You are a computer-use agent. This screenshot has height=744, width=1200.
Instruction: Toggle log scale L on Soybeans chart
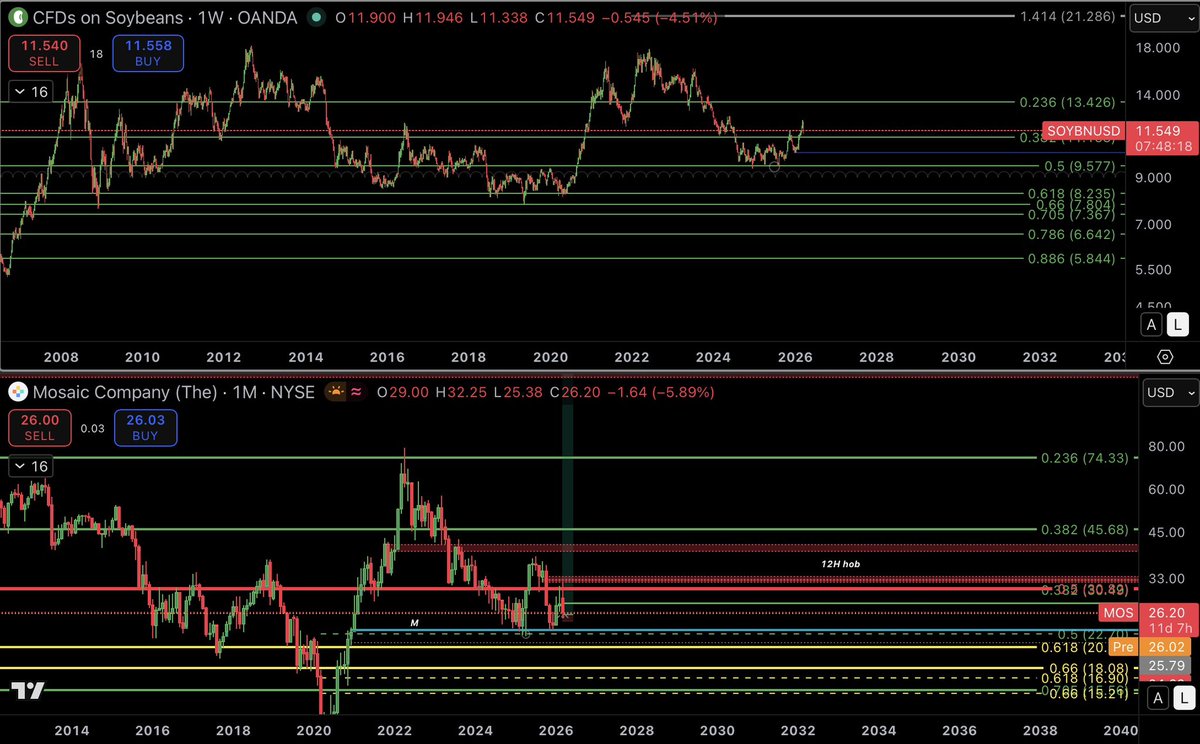pyautogui.click(x=1179, y=324)
